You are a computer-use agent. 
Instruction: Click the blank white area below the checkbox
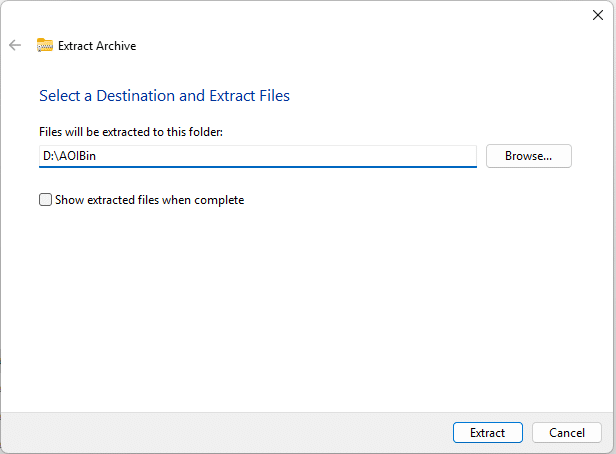coord(306,306)
